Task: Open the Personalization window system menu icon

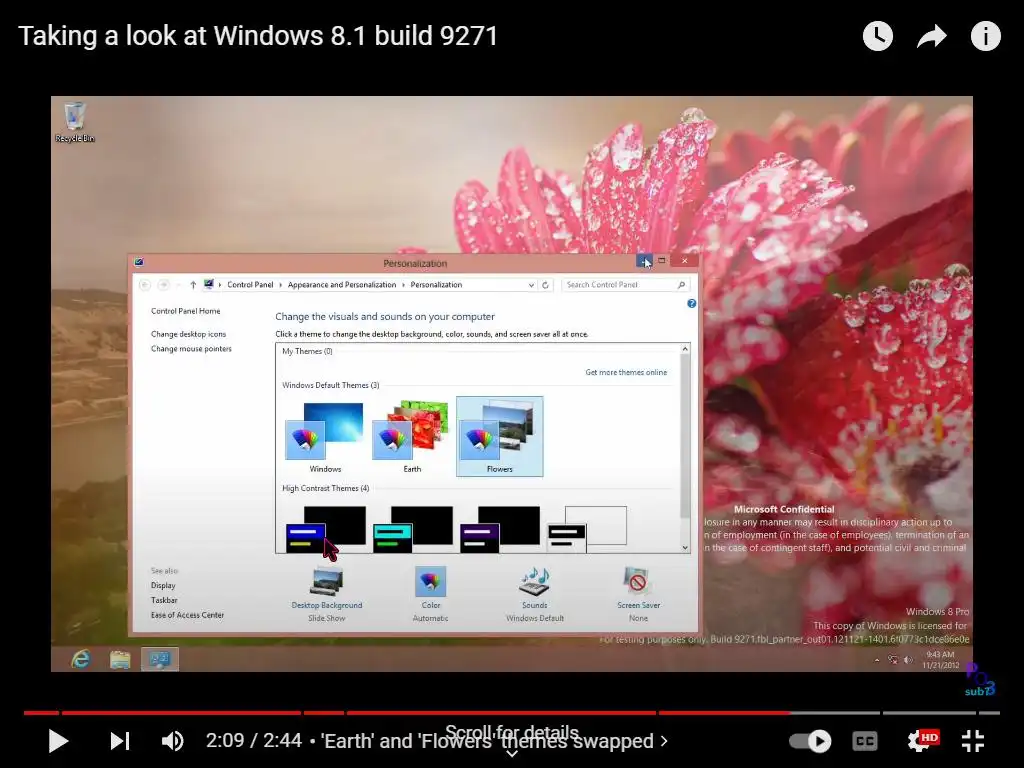Action: 138,263
